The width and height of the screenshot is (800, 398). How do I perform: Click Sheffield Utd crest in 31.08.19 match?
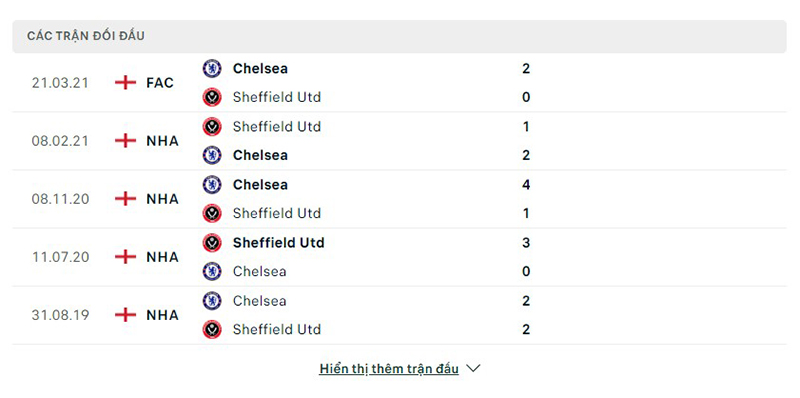pyautogui.click(x=212, y=329)
